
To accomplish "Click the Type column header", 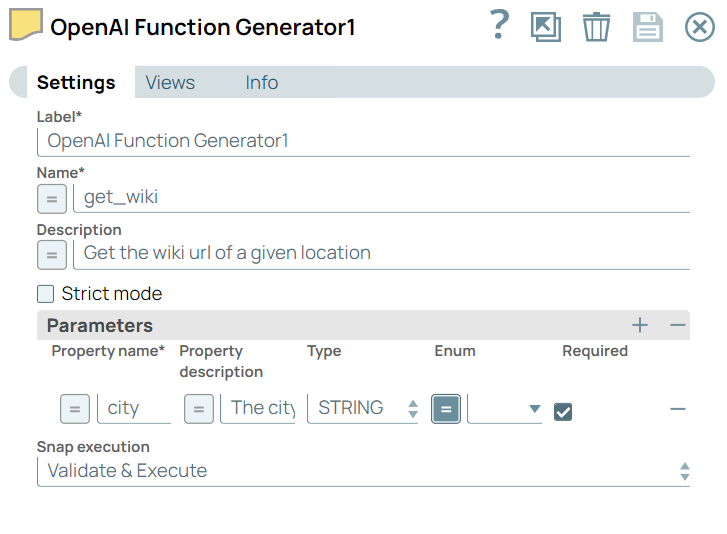I will click(324, 351).
